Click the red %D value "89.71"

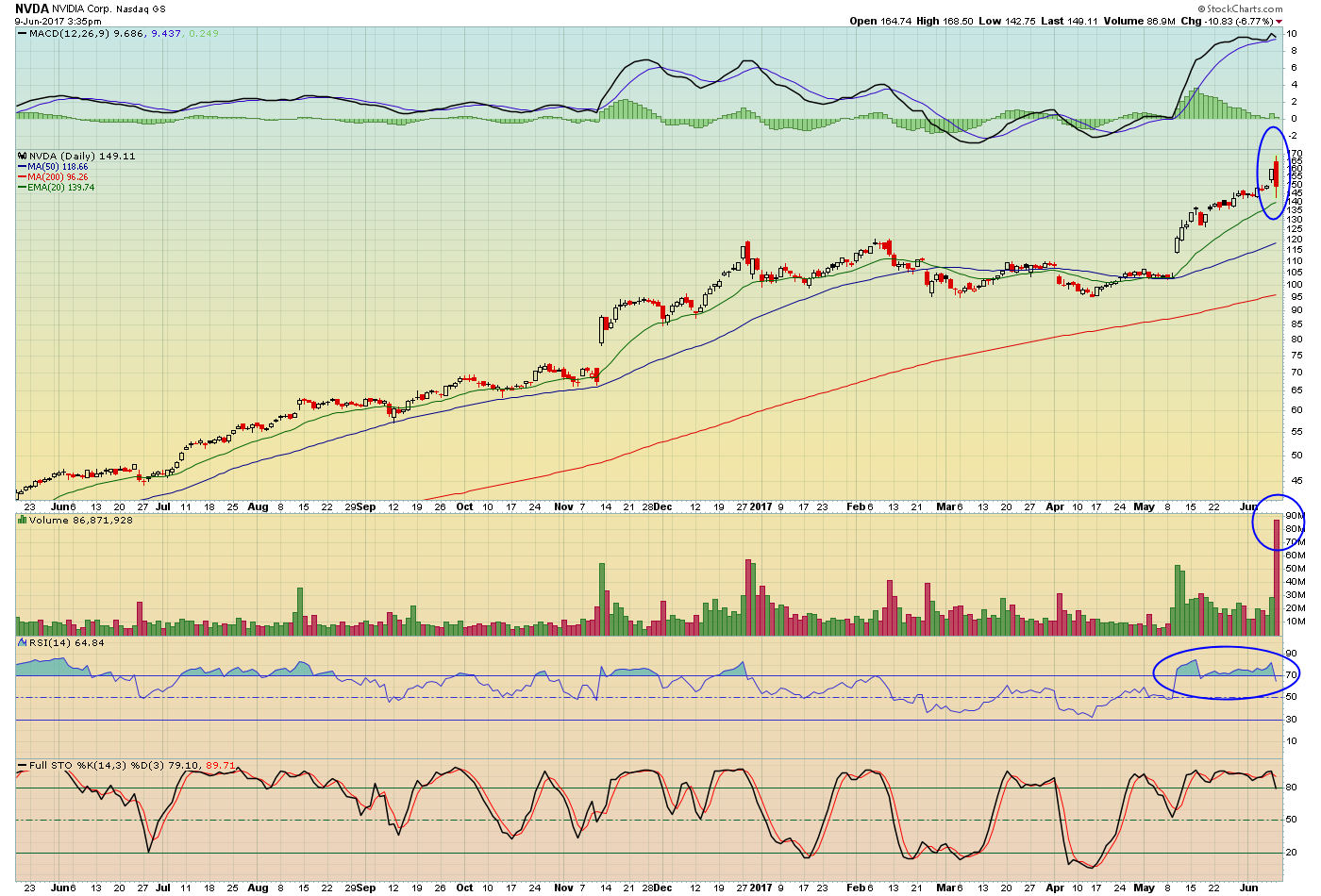[x=221, y=765]
